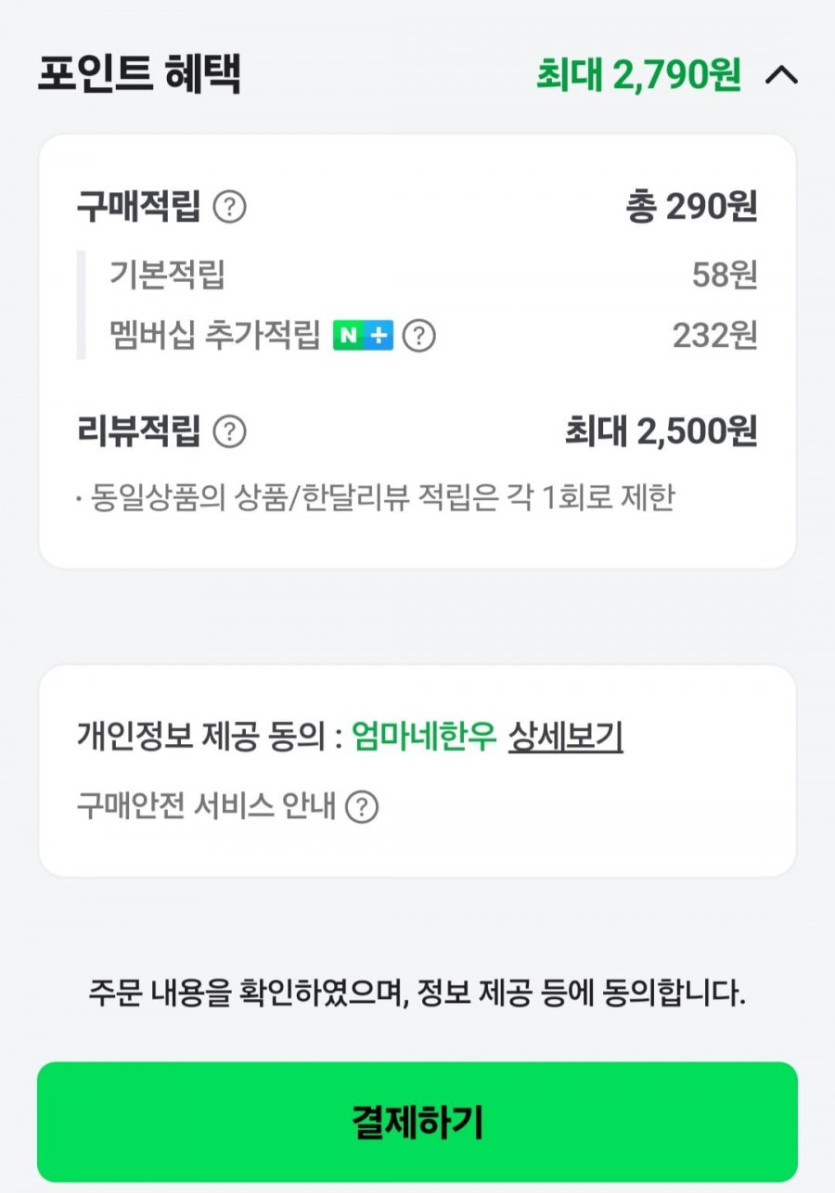Screen dimensions: 835x1193
Task: Click the 리뷰적립 label text
Action: pyautogui.click(x=139, y=432)
